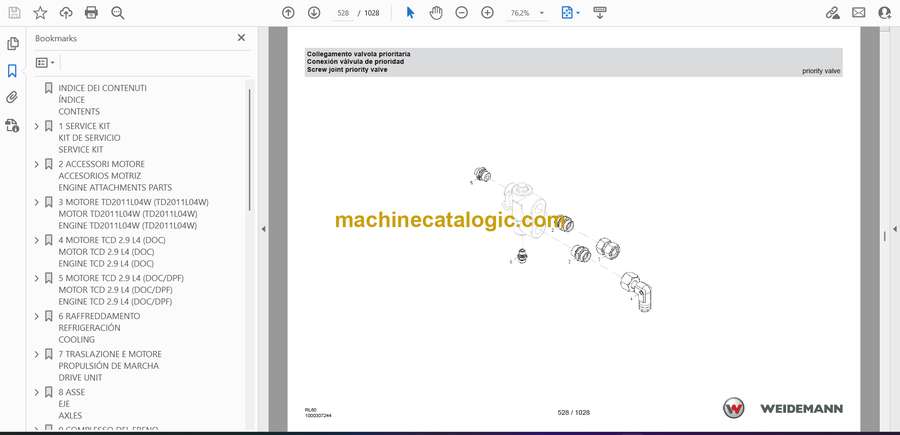This screenshot has height=435, width=900.
Task: Click the scrolling mode keyboard icon
Action: point(600,13)
